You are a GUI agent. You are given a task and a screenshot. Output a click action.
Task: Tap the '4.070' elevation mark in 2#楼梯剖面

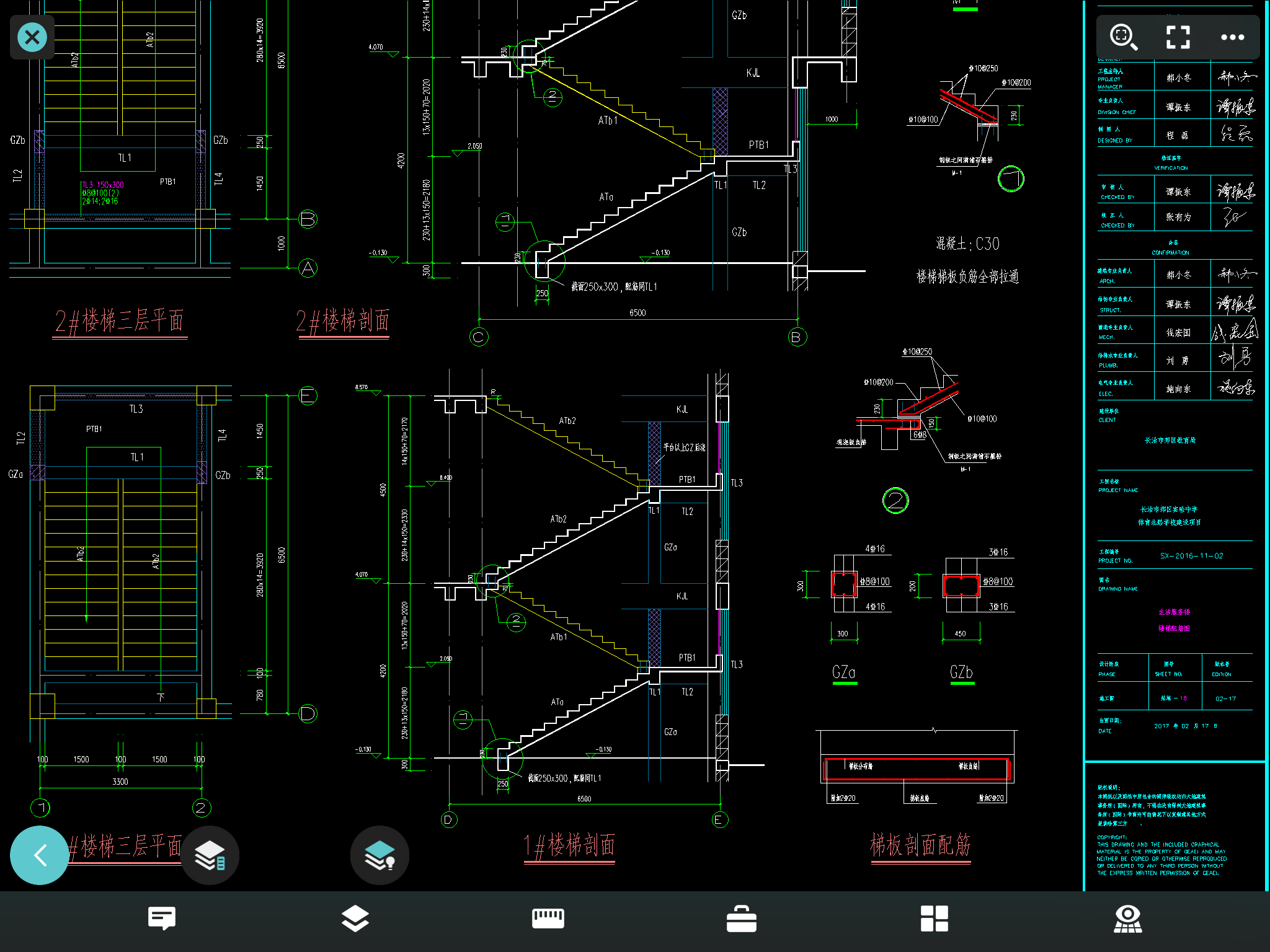[x=376, y=47]
